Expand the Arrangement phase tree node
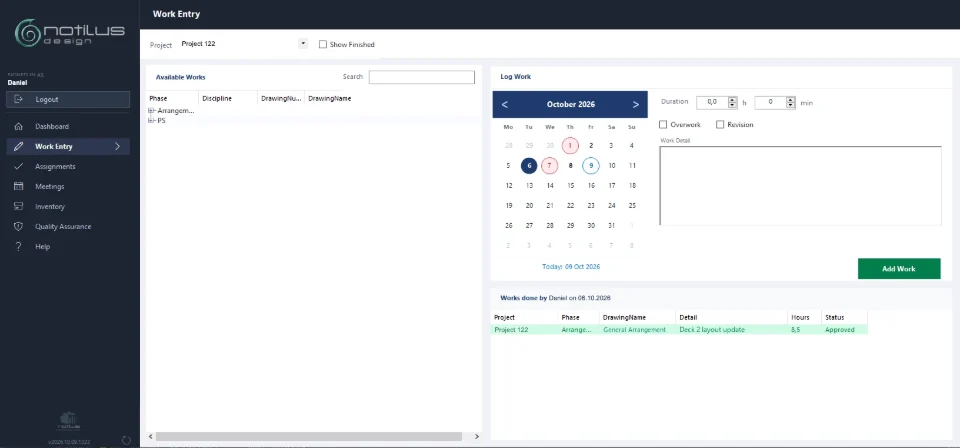The width and height of the screenshot is (960, 448). click(151, 111)
